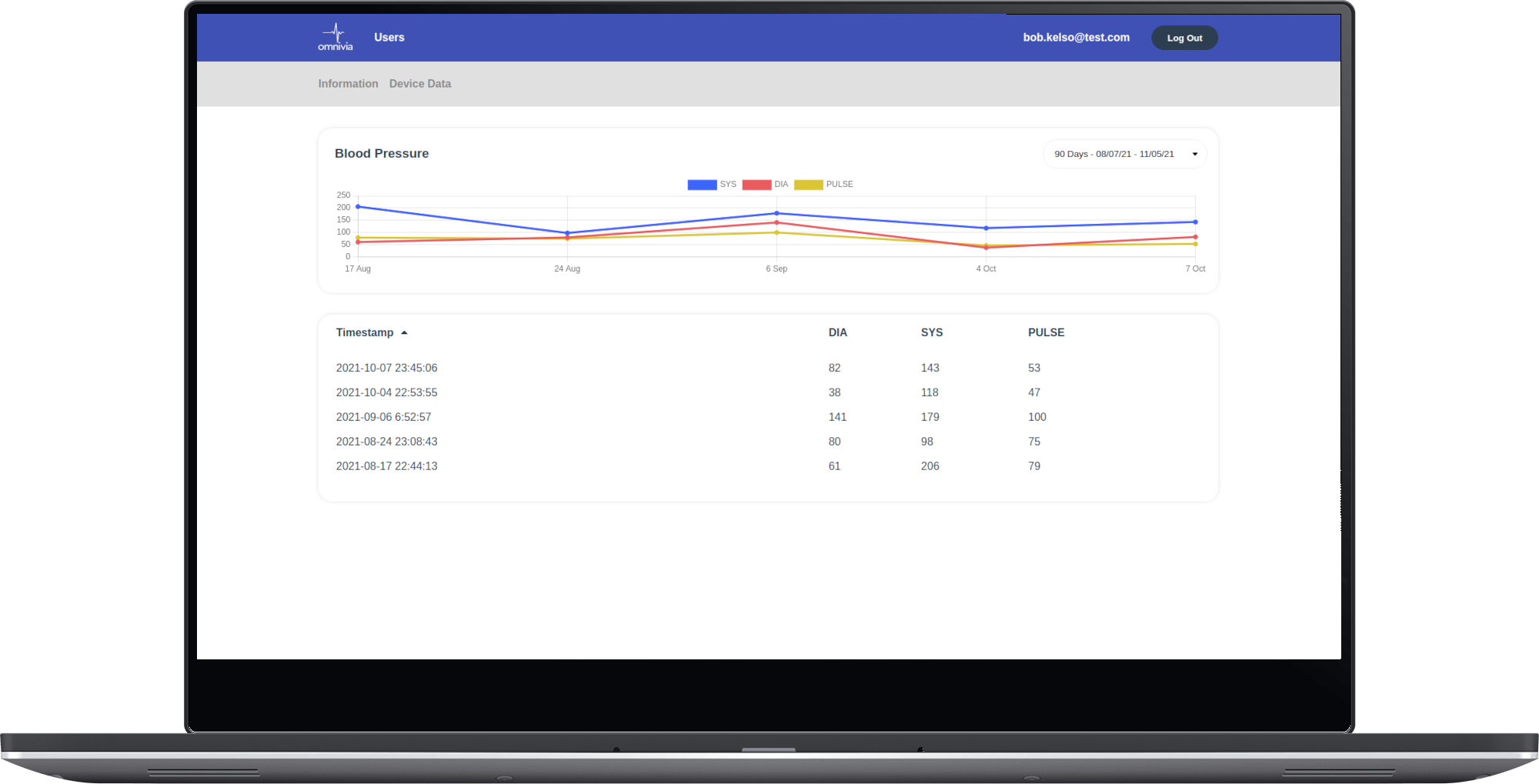Open the 90 Days date range dropdown
Screen dimensions: 1539x784
click(1123, 153)
